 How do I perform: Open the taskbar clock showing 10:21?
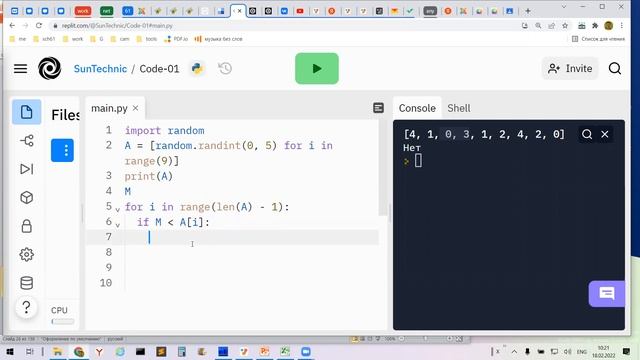(603, 351)
